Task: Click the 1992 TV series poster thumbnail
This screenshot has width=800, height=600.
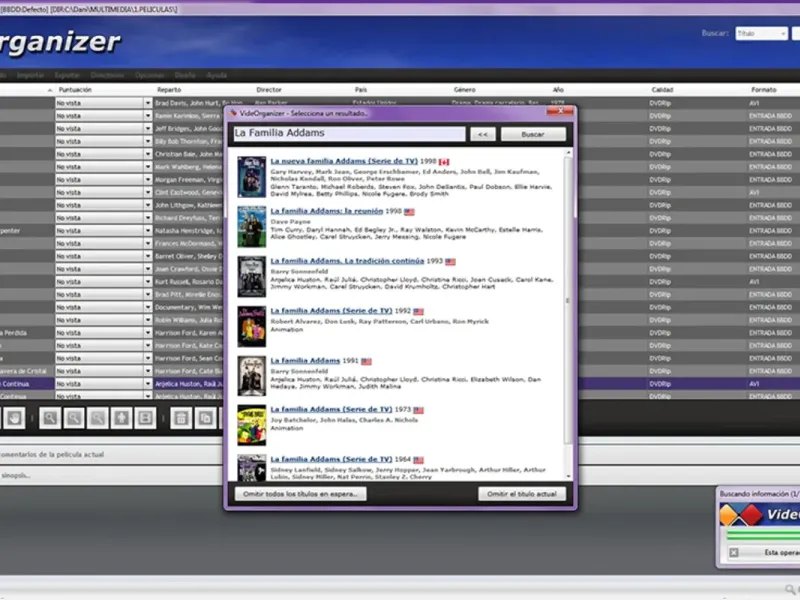Action: pyautogui.click(x=252, y=327)
